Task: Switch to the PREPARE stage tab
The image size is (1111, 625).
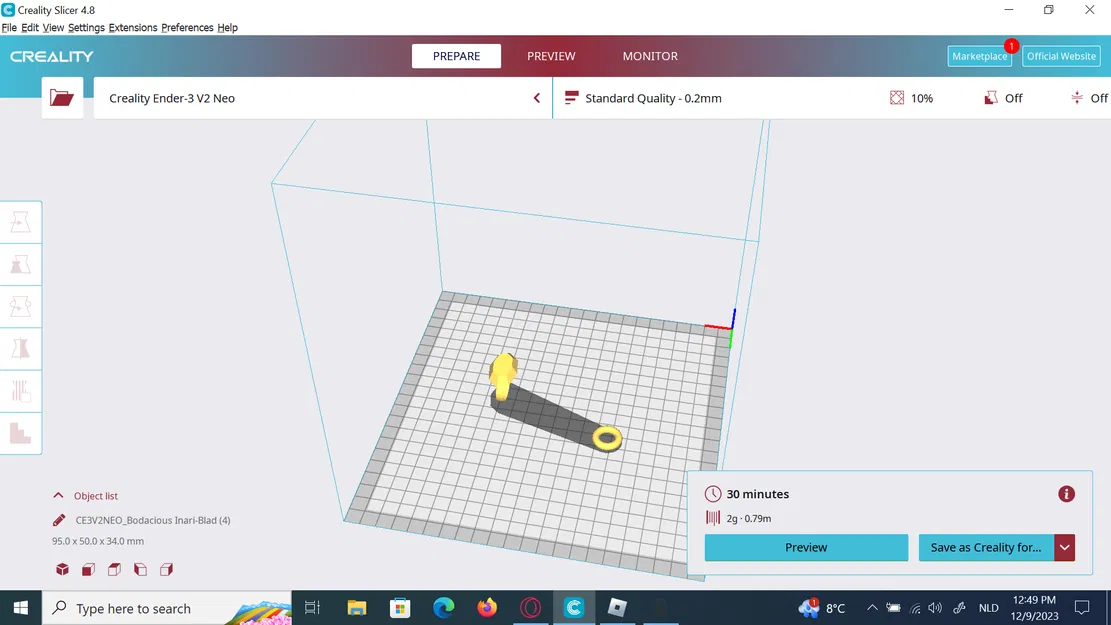Action: point(456,56)
